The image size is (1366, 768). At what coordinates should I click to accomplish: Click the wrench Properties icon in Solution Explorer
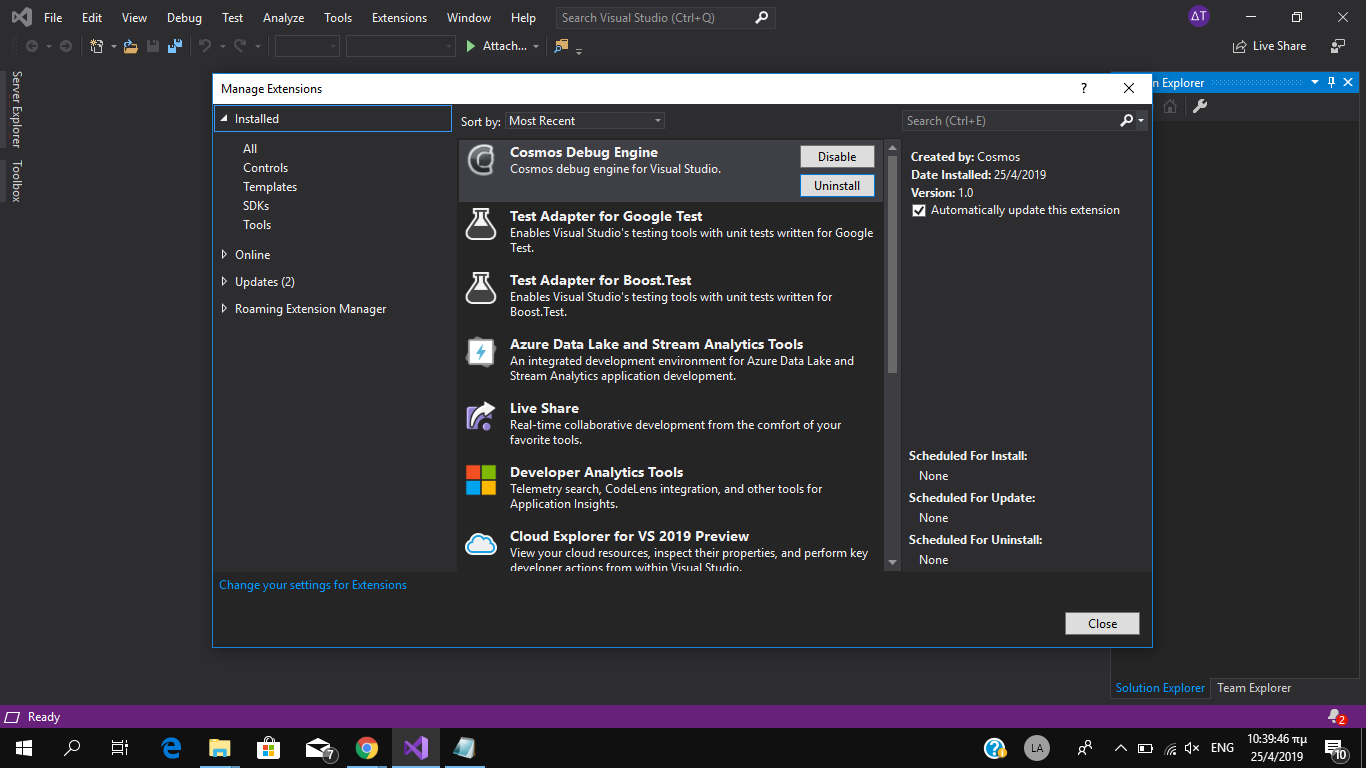pyautogui.click(x=1200, y=106)
